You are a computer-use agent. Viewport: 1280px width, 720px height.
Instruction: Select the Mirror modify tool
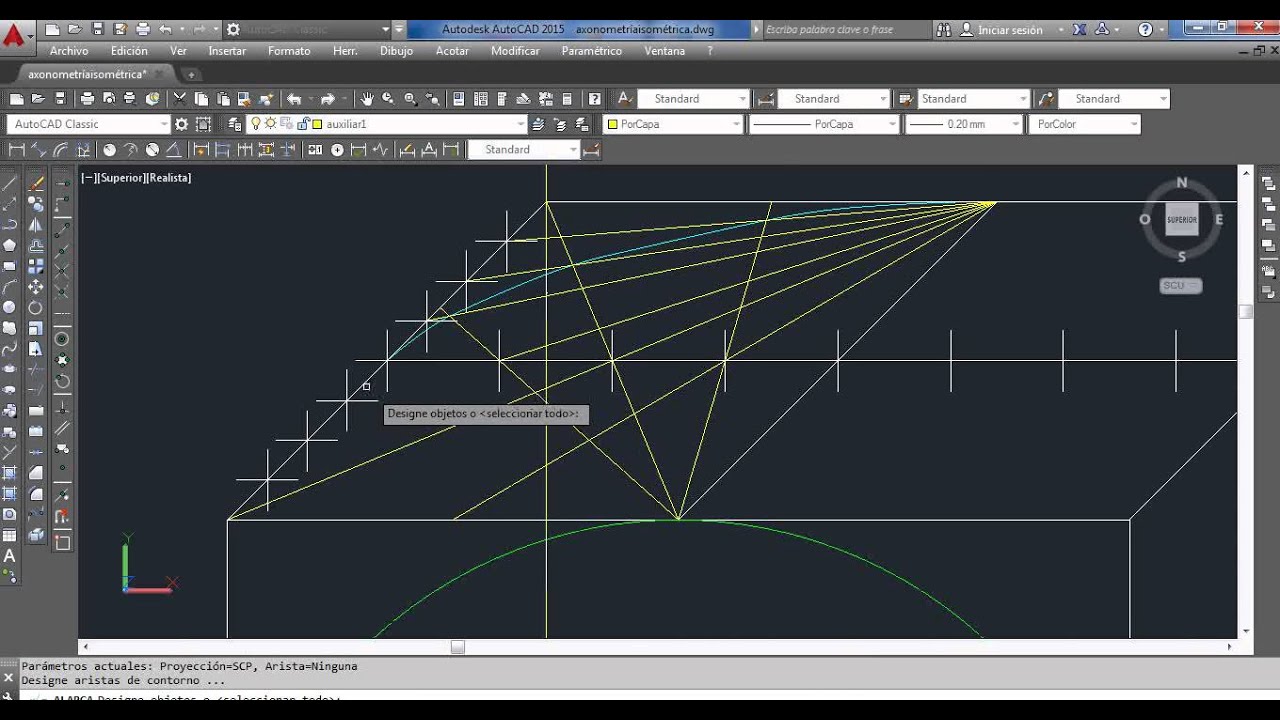coord(36,225)
